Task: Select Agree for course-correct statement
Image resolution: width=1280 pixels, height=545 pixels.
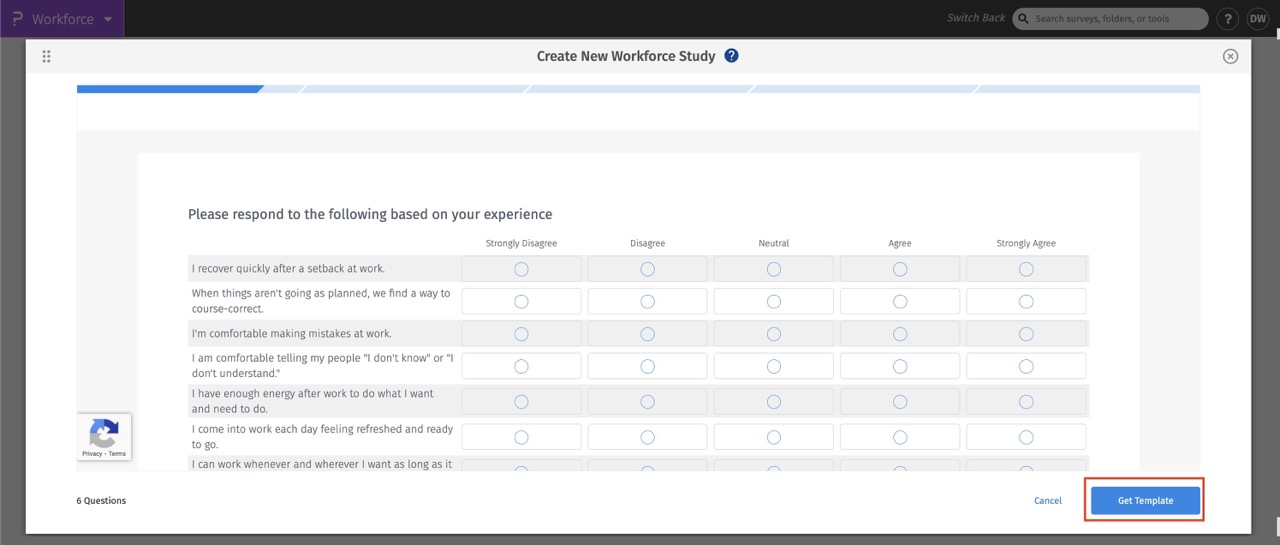Action: (900, 301)
